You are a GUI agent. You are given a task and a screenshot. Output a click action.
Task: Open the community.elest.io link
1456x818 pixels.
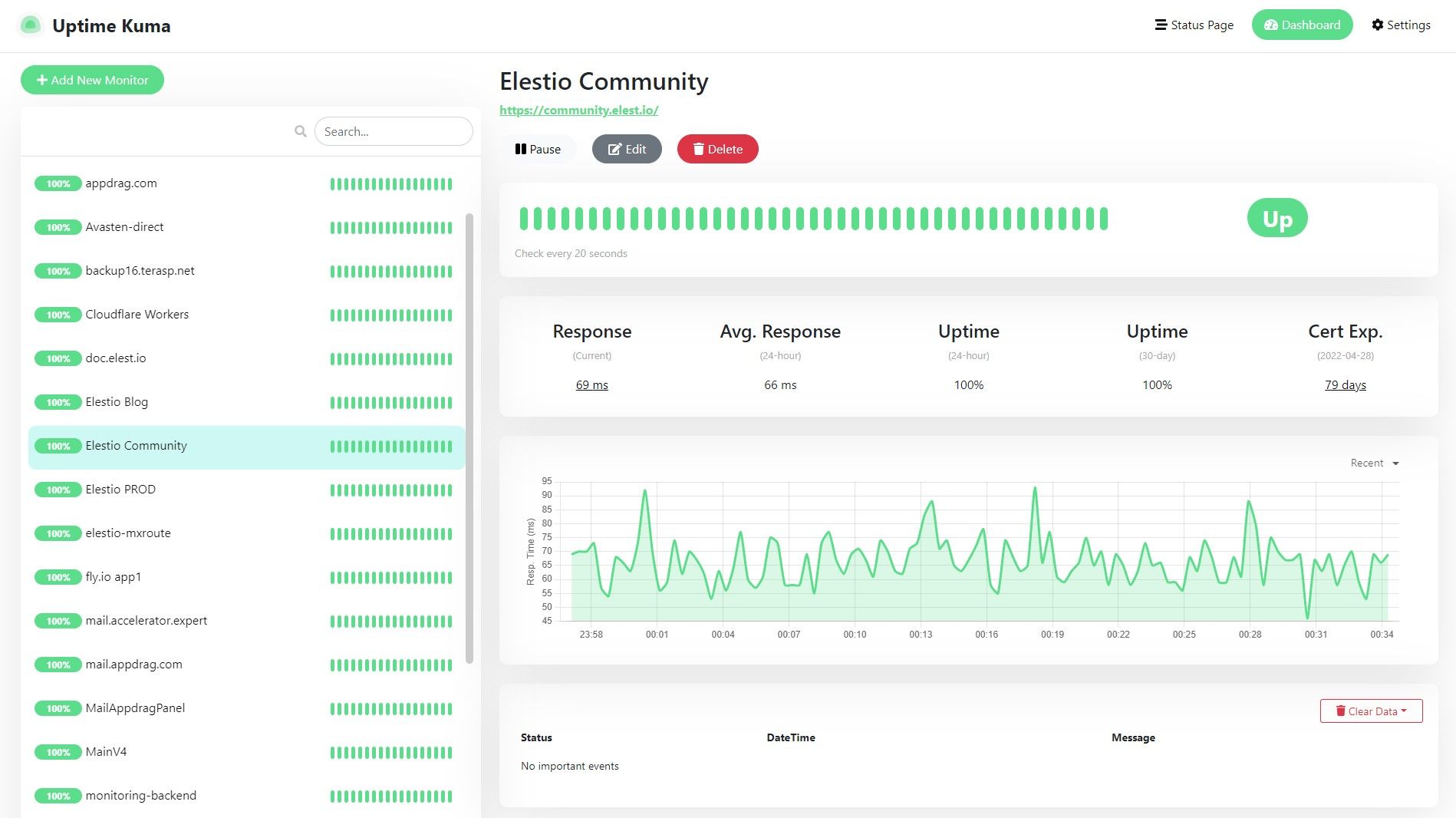(578, 110)
